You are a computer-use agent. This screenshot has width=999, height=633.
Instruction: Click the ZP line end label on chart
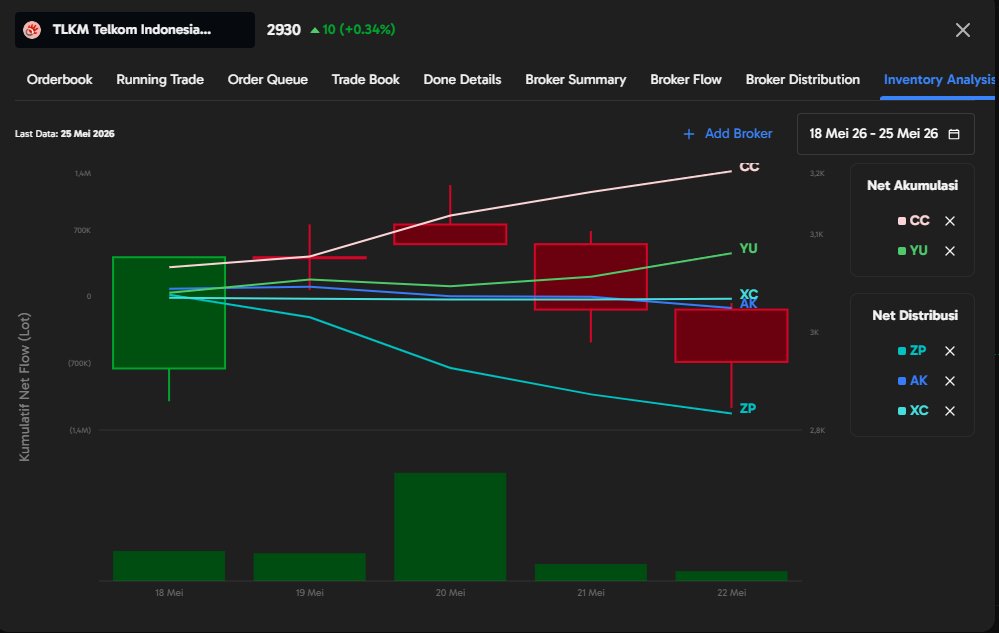748,408
